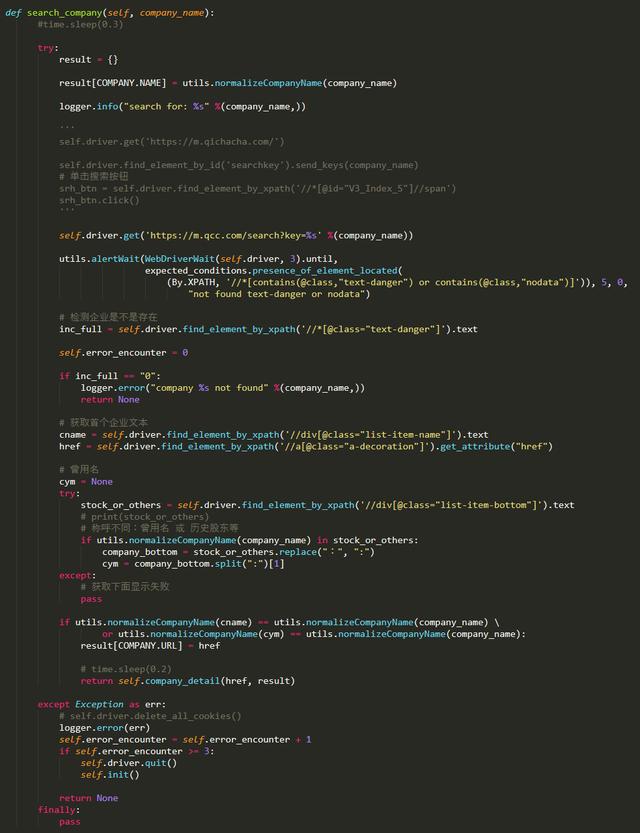Image resolution: width=640 pixels, height=833 pixels.
Task: Click the commented self.driver.get qichacha.com line
Action: tap(172, 142)
